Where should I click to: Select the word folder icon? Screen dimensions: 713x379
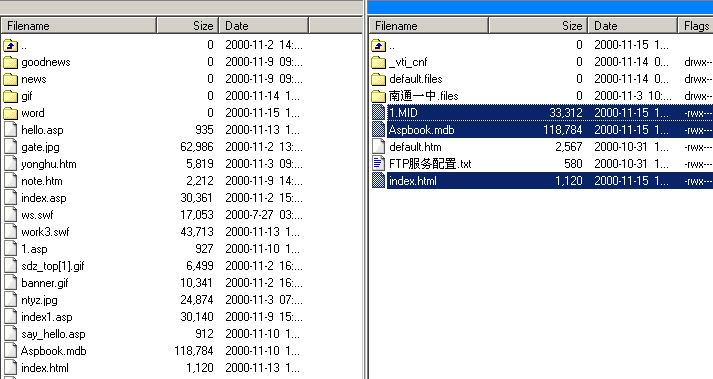(x=10, y=113)
